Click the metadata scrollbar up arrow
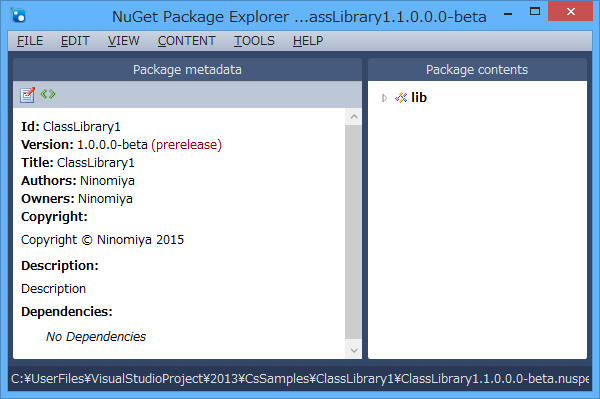 [354, 117]
